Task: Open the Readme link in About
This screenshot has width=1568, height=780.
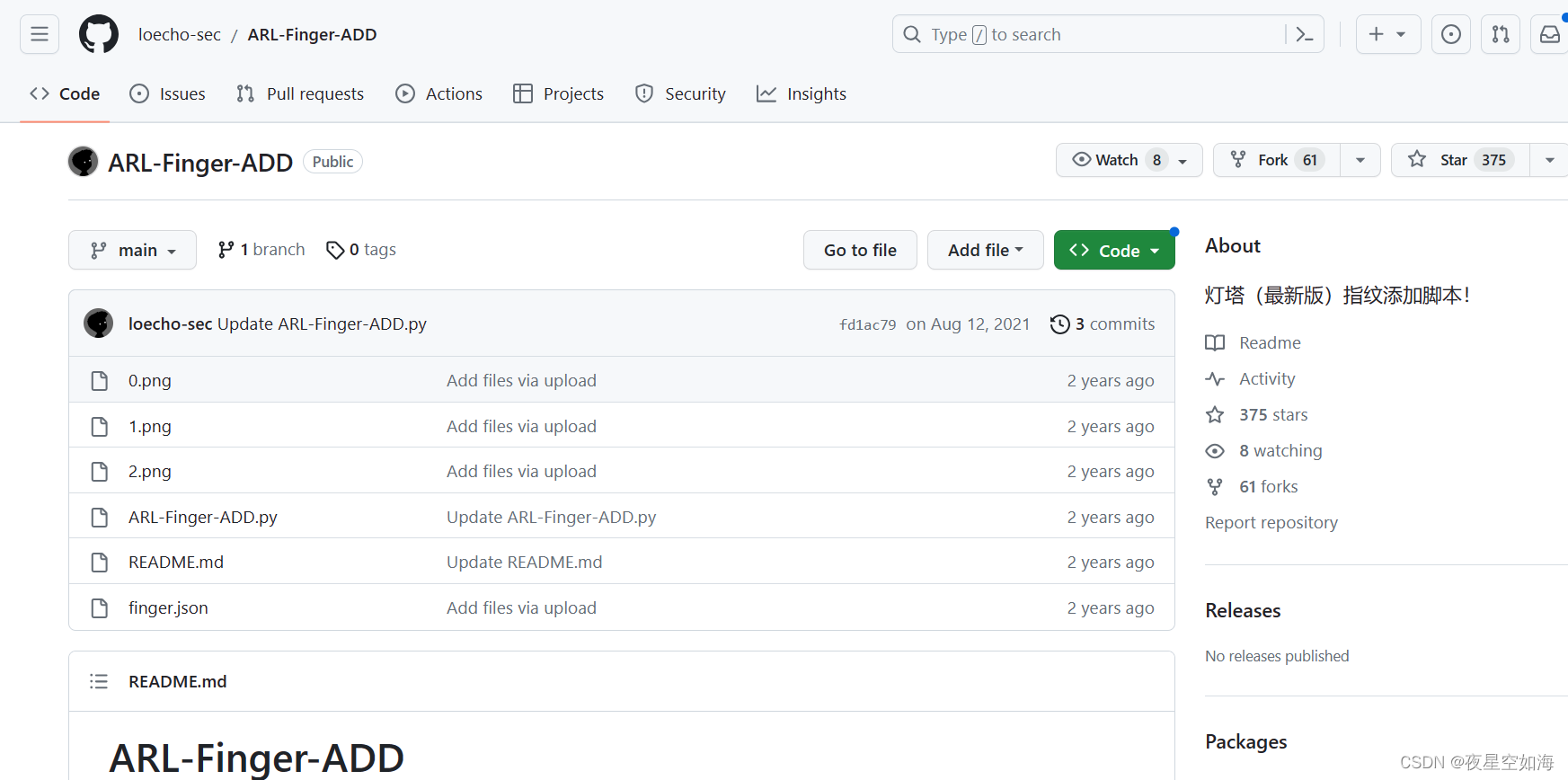Action: pyautogui.click(x=1270, y=342)
